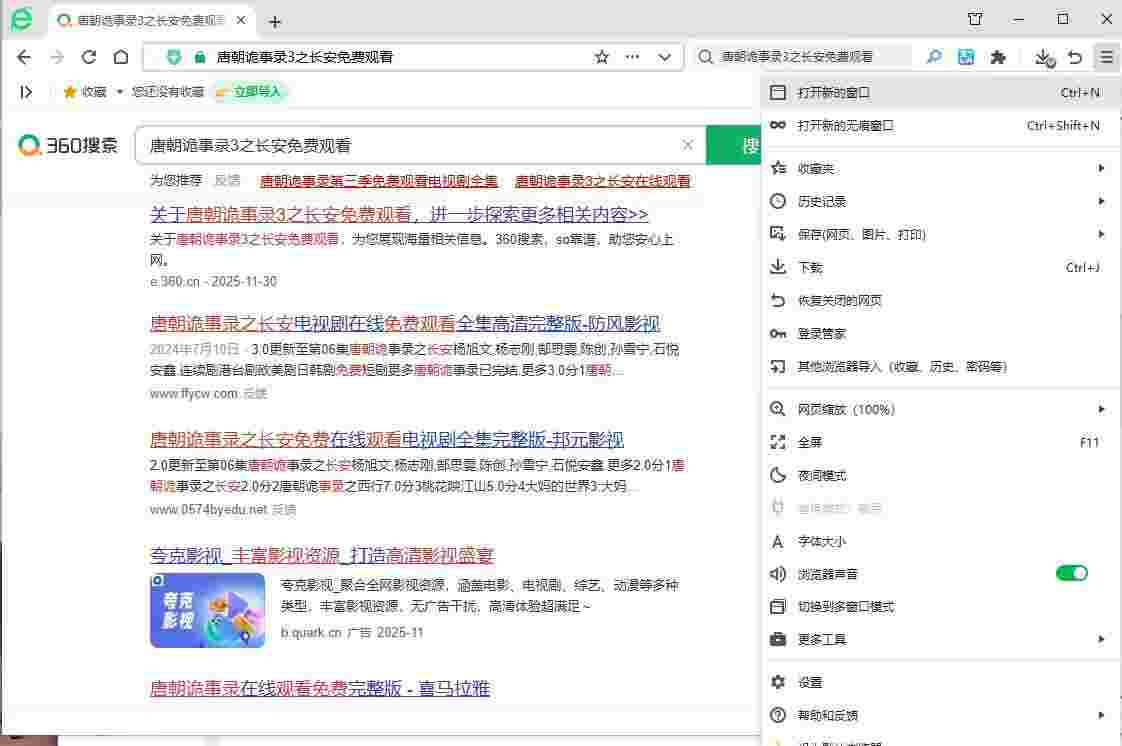1122x746 pixels.
Task: Open a new tab with the plus button
Action: point(276,21)
